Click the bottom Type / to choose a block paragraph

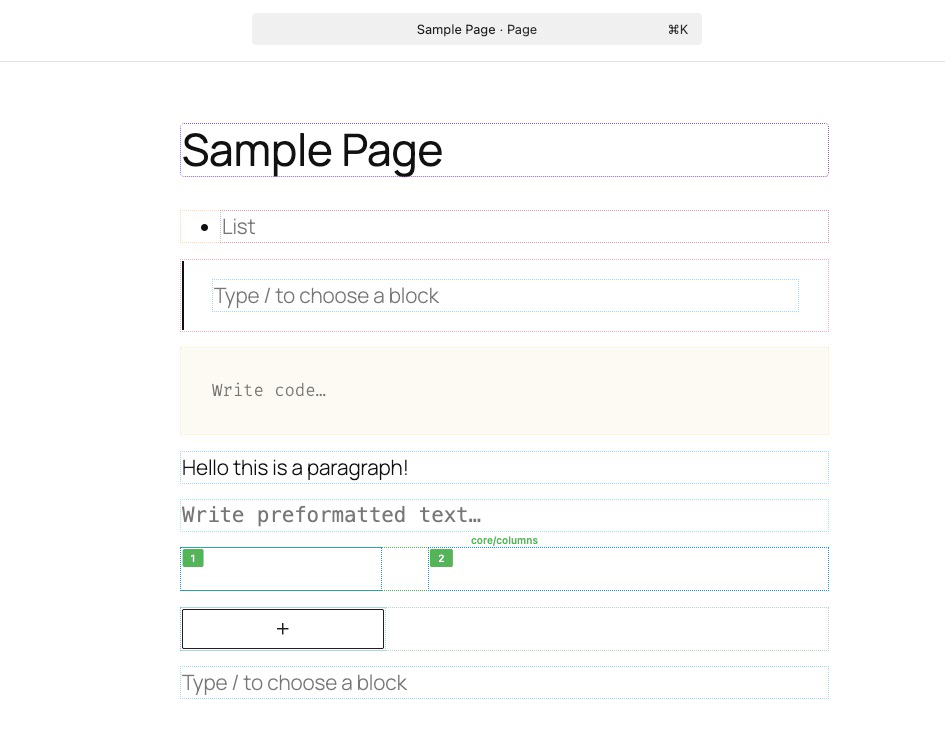coord(293,682)
